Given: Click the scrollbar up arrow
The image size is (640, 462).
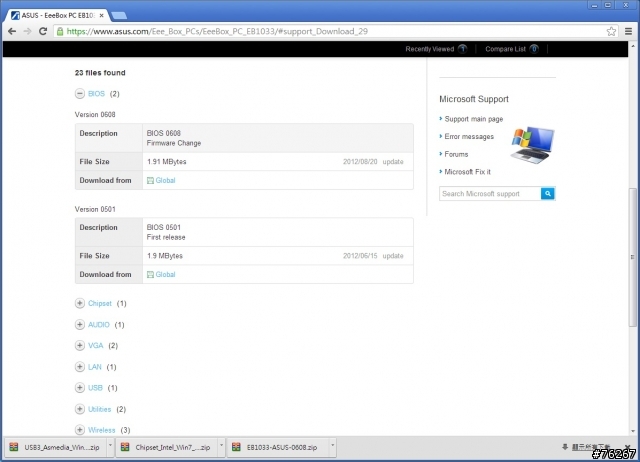Looking at the screenshot, I should pos(633,46).
